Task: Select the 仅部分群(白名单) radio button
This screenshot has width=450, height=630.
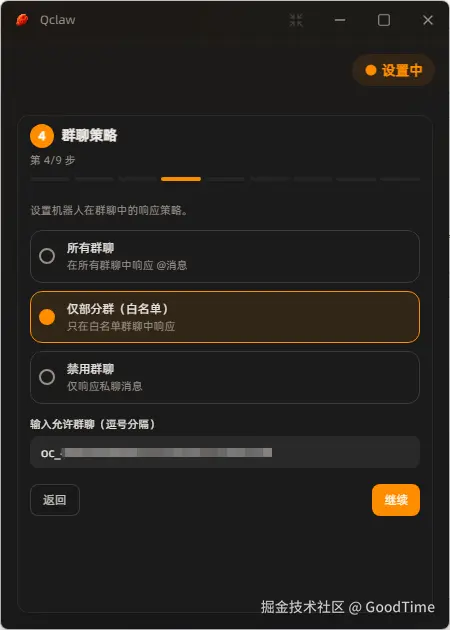Action: click(47, 317)
